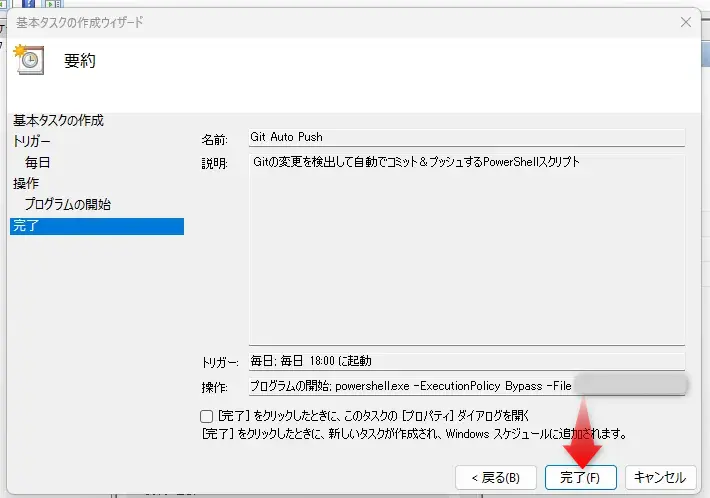Jump to the トリガー step in sidebar

click(x=31, y=142)
